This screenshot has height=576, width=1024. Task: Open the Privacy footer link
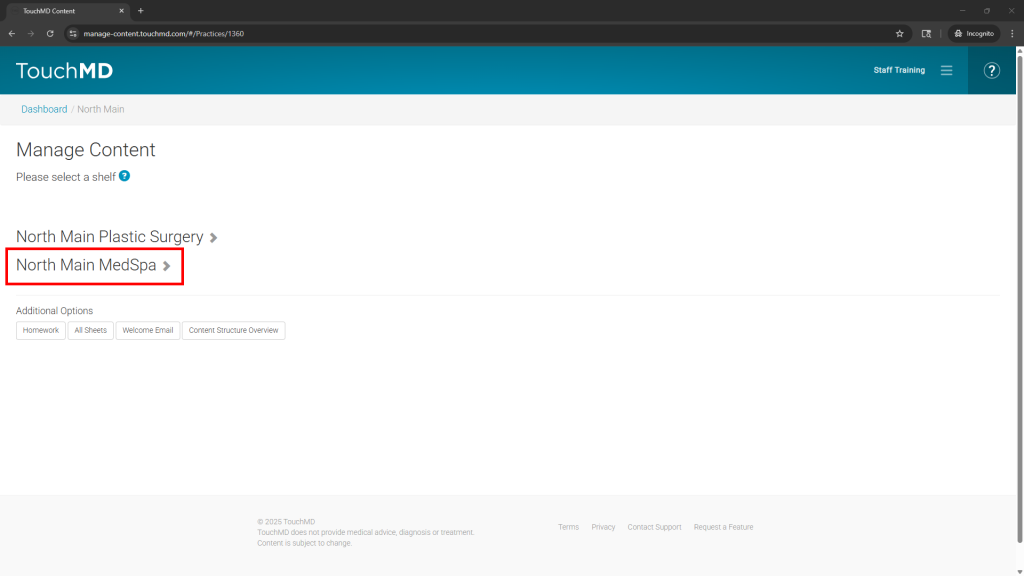coord(603,527)
